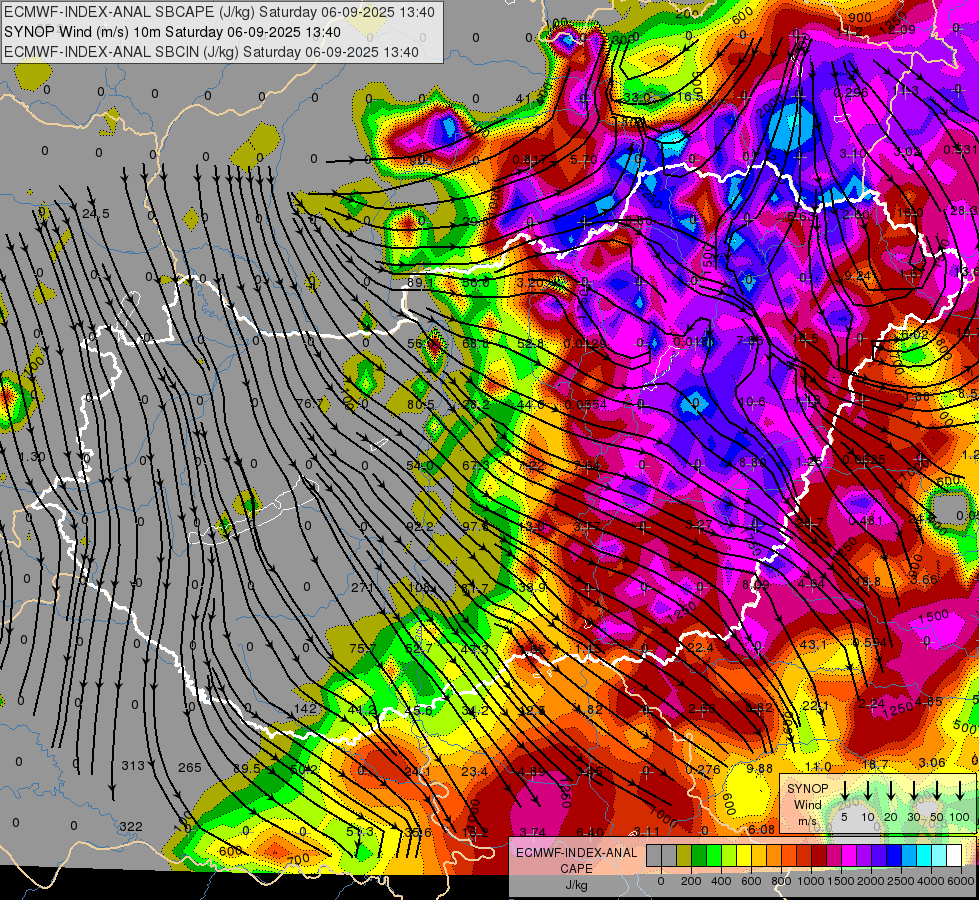Pick the dark red swatch above 1000

(819, 855)
